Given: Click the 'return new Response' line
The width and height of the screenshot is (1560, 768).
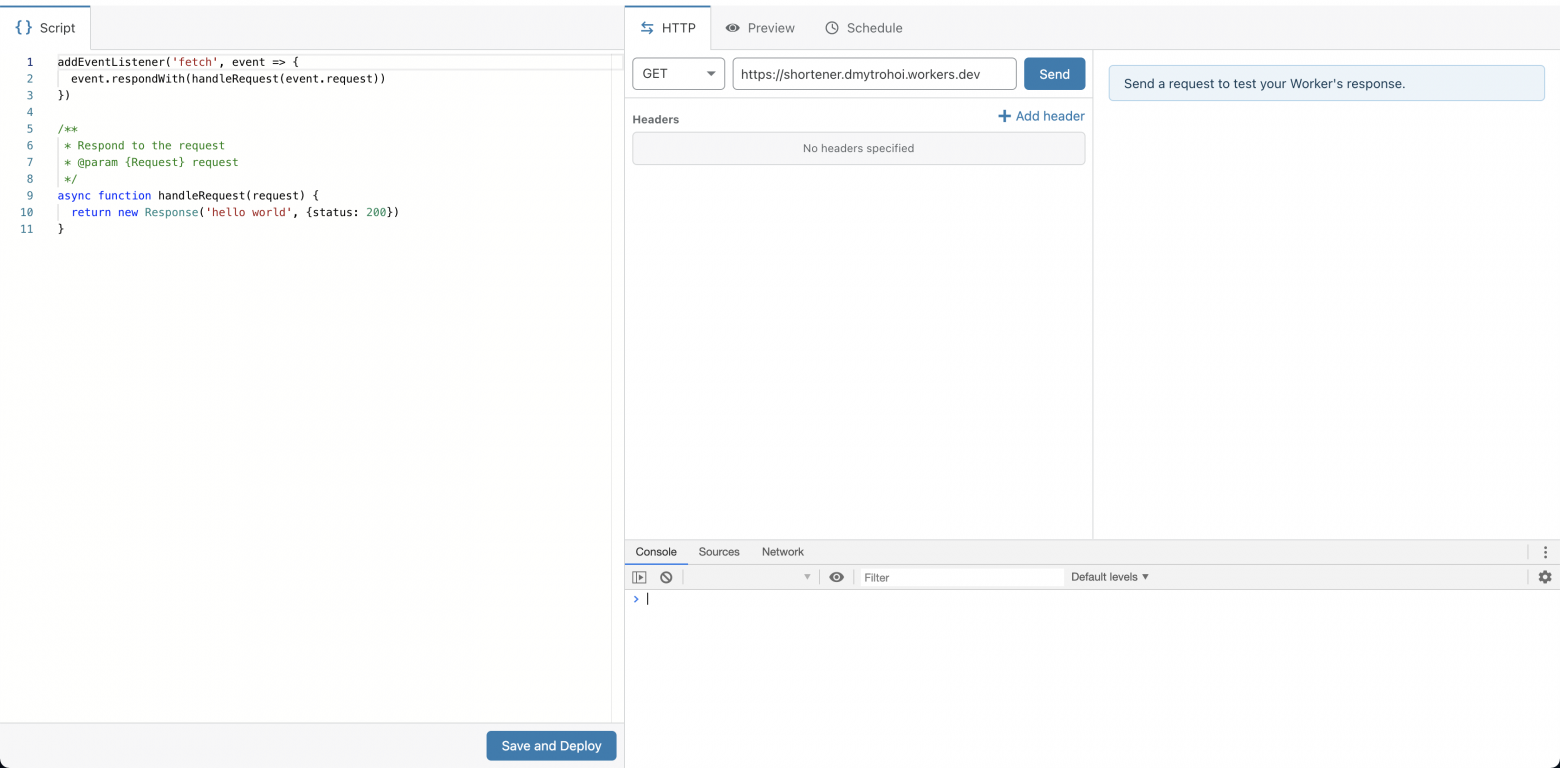Looking at the screenshot, I should coord(235,212).
